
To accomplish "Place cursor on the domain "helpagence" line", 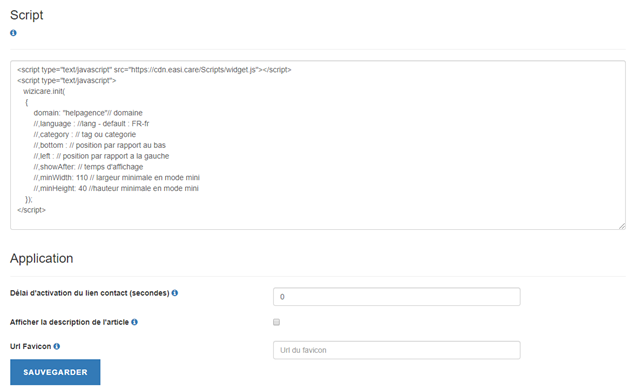I will point(88,113).
